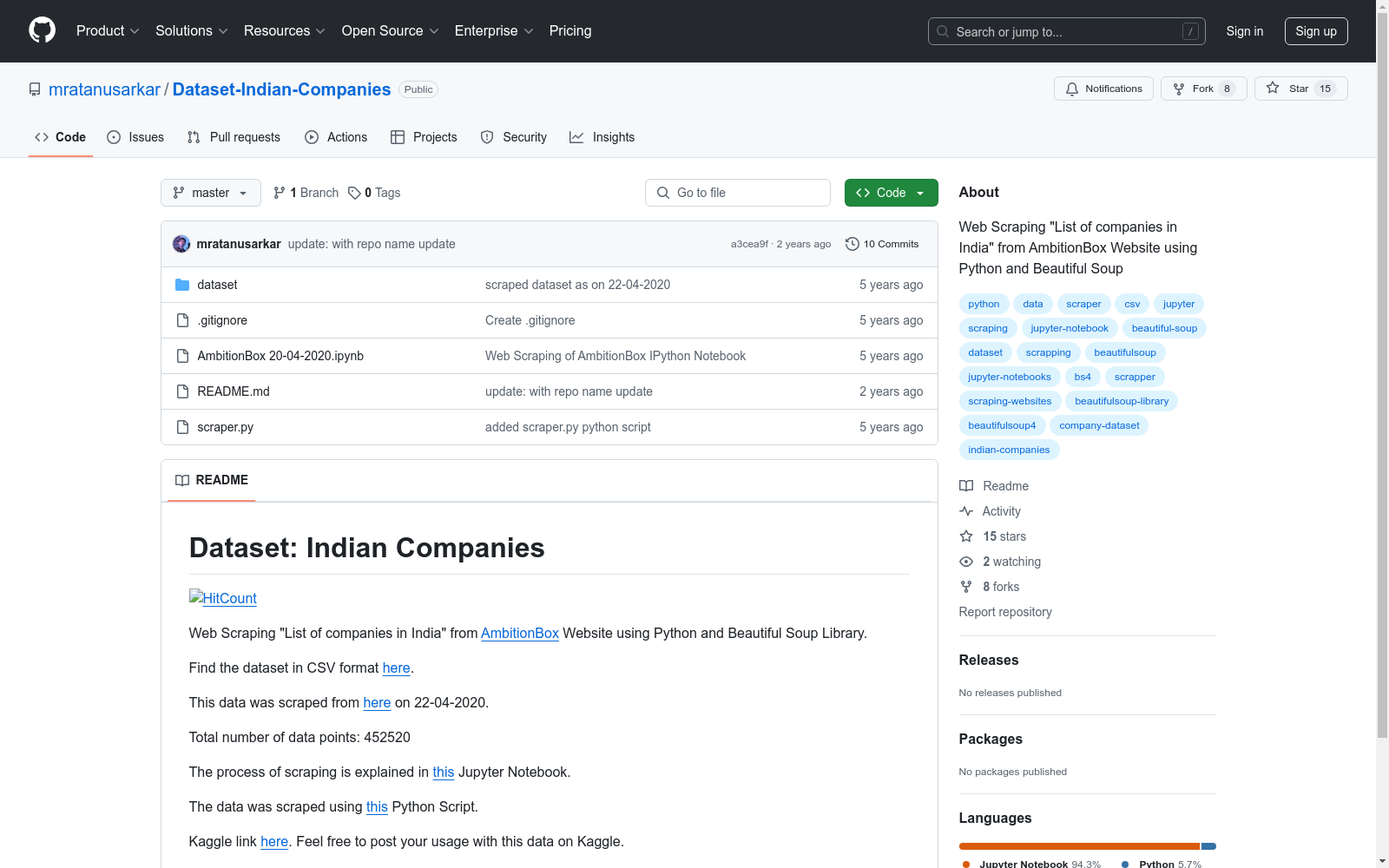
Task: Click the HitCount badge image
Action: 223,598
